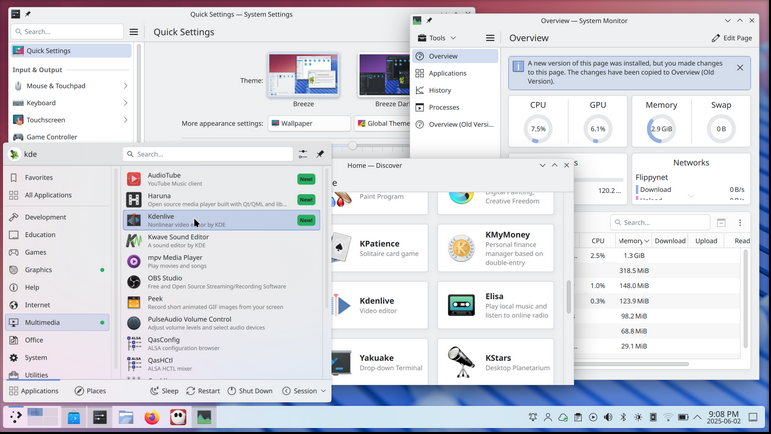The image size is (771, 434).
Task: Launch AudioTube from the Multimedia list
Action: pyautogui.click(x=221, y=179)
